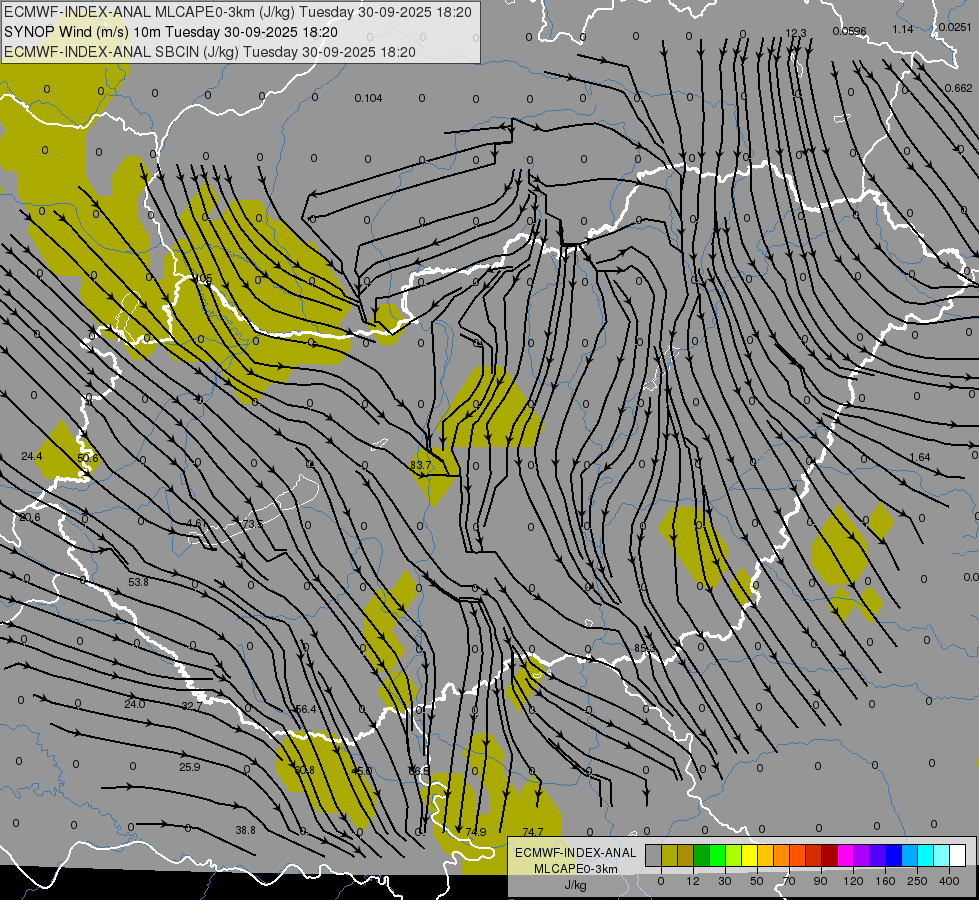Click the 30 tick label in the legend
Viewport: 979px width, 900px height.
(x=724, y=881)
